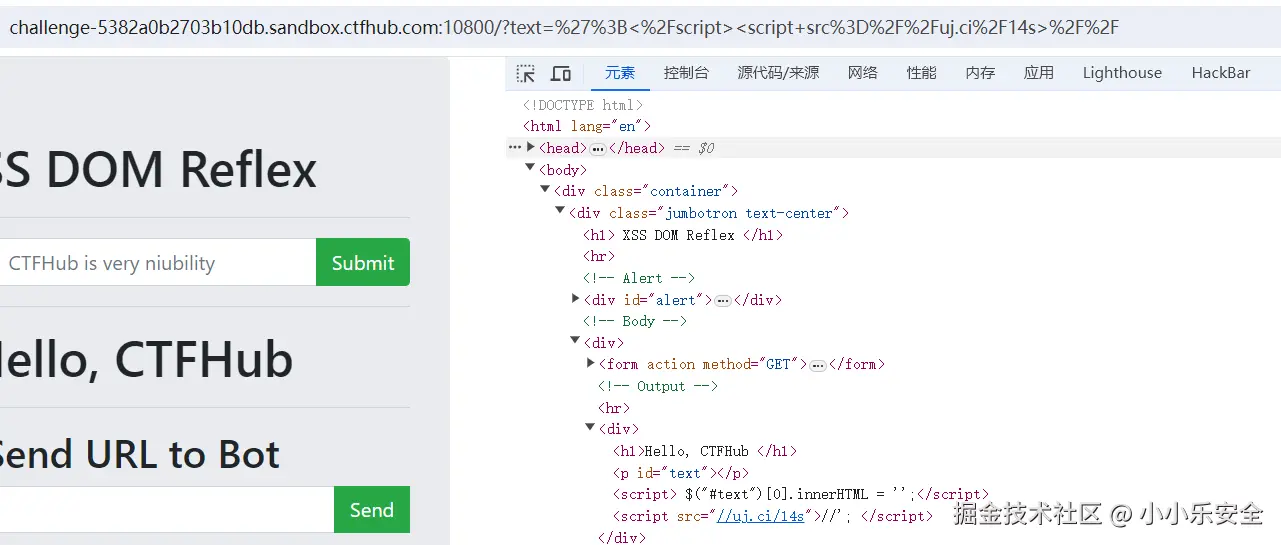Select the hr line below jumbotron h1
The height and width of the screenshot is (545, 1281).
[x=599, y=257]
